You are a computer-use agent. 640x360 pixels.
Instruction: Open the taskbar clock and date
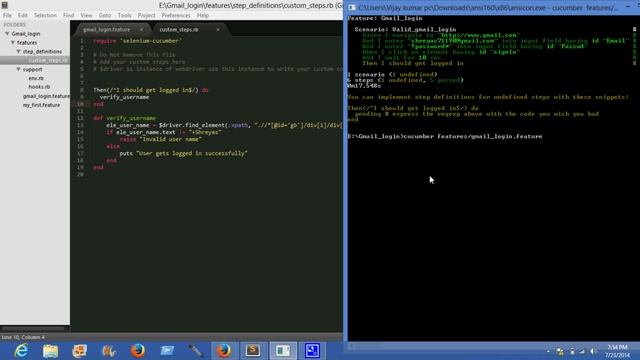(617, 351)
